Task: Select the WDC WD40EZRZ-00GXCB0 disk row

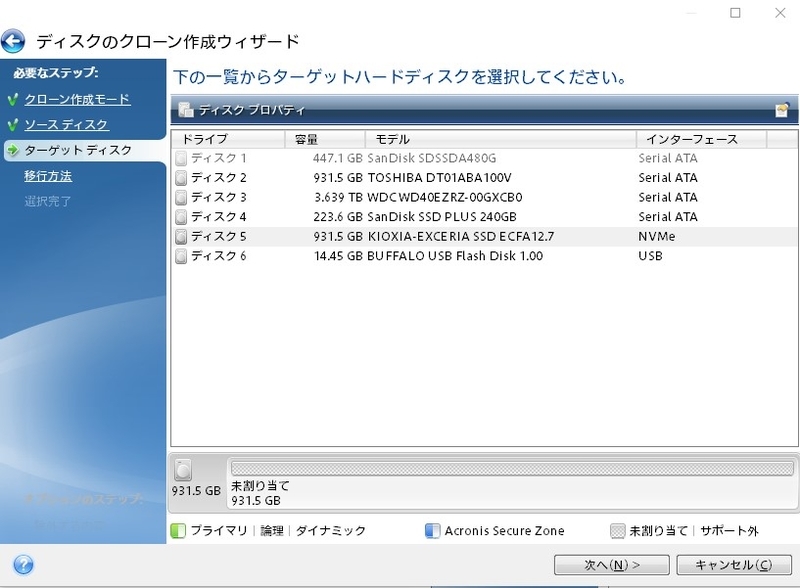Action: coord(484,198)
